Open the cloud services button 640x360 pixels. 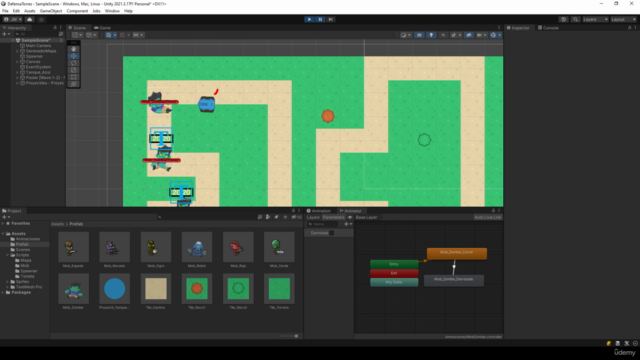pyautogui.click(x=30, y=19)
